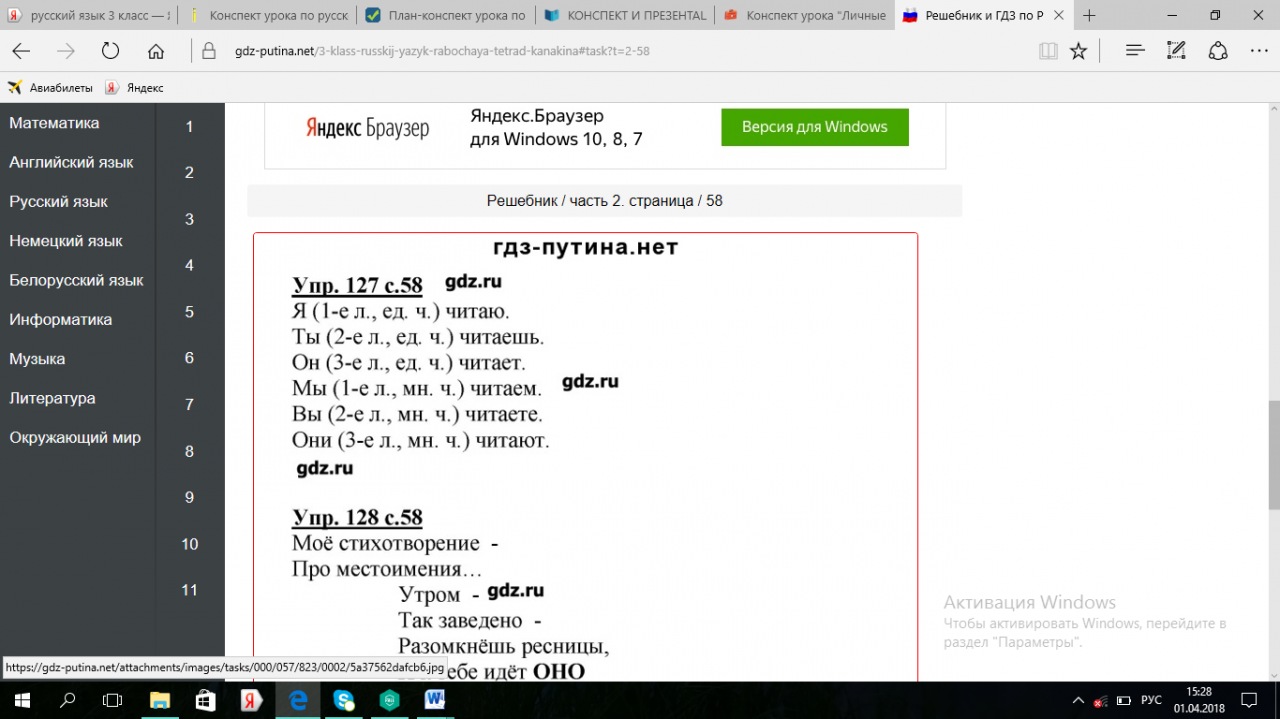
Task: Select Русский язык in the subject sidebar
Action: tap(59, 201)
